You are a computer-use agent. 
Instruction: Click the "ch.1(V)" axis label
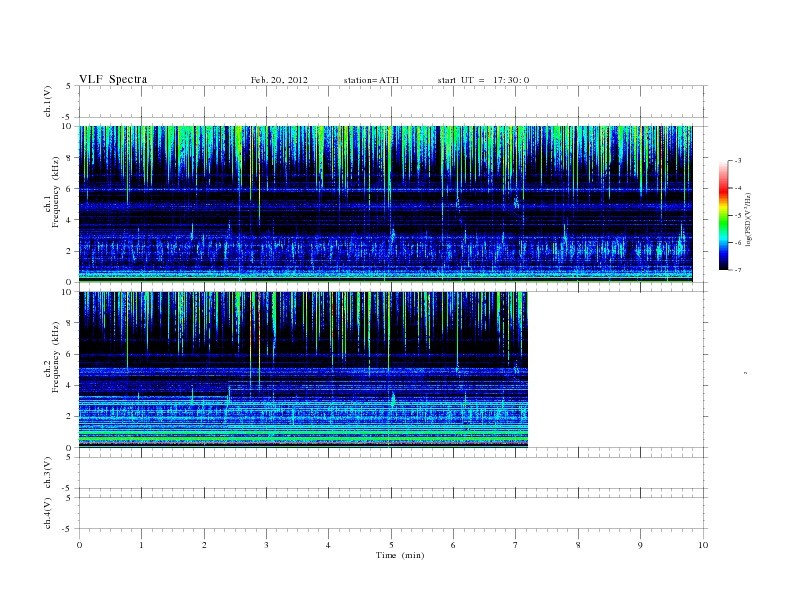[x=48, y=101]
